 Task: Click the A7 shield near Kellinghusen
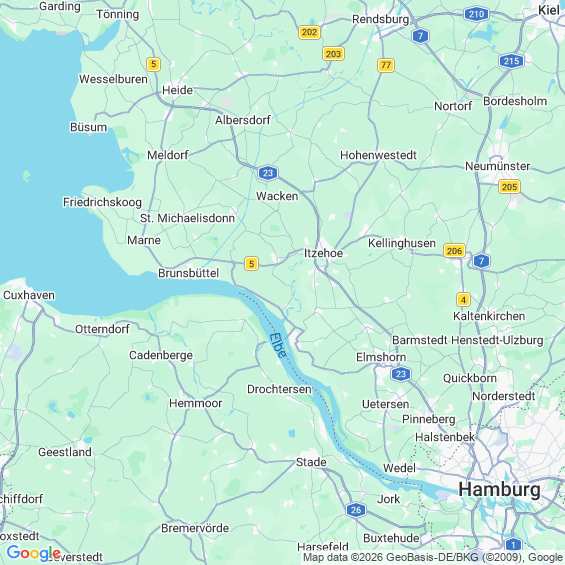tap(481, 261)
